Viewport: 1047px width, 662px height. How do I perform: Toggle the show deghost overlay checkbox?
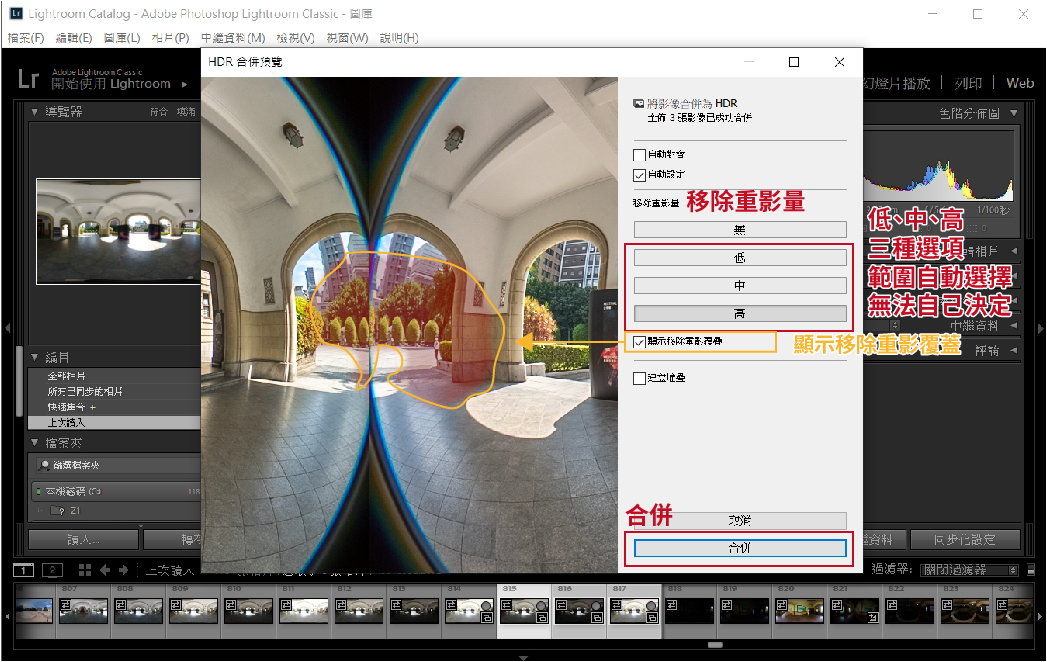(x=640, y=342)
